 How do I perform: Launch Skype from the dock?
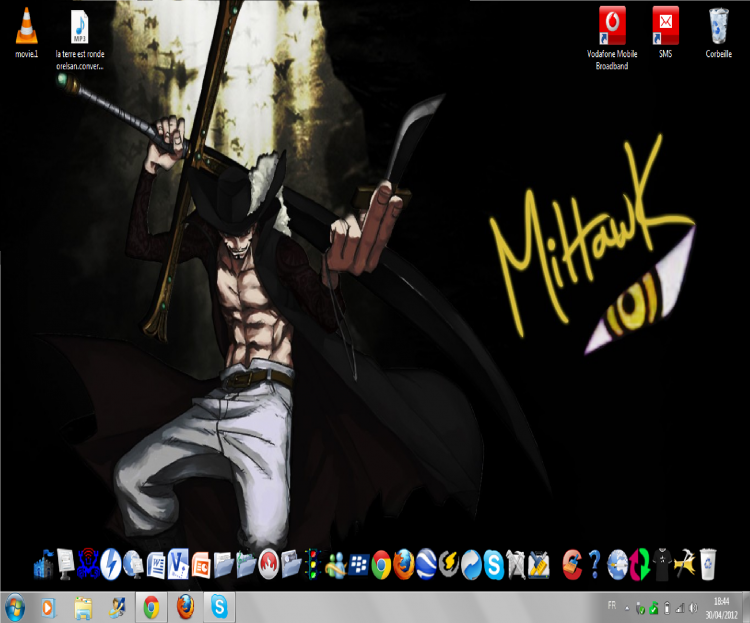click(x=494, y=565)
